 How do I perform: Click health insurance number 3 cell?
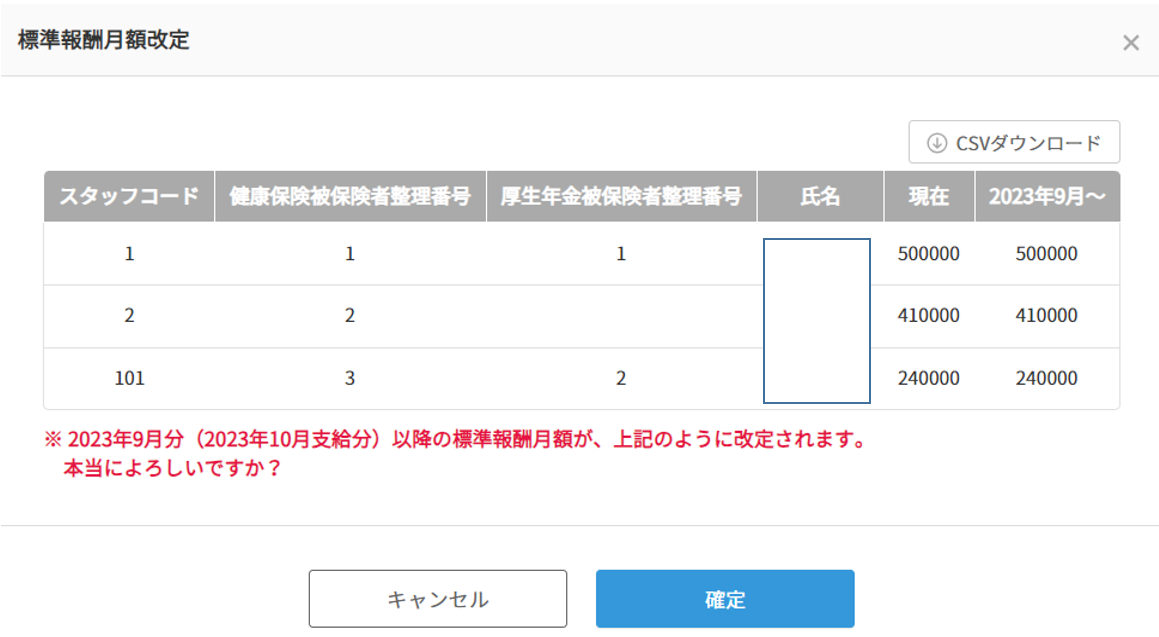click(350, 379)
